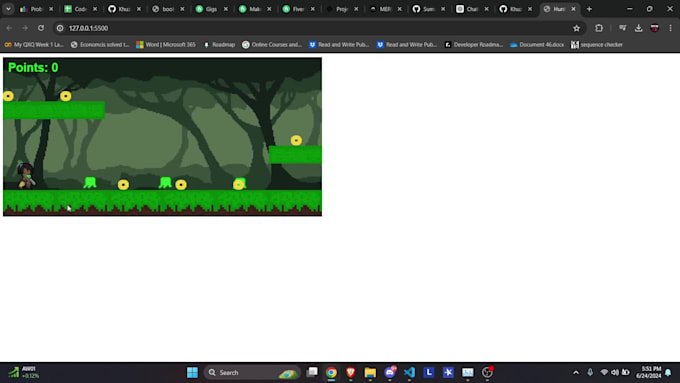
Task: Toggle the volume speaker tray icon
Action: (x=615, y=372)
